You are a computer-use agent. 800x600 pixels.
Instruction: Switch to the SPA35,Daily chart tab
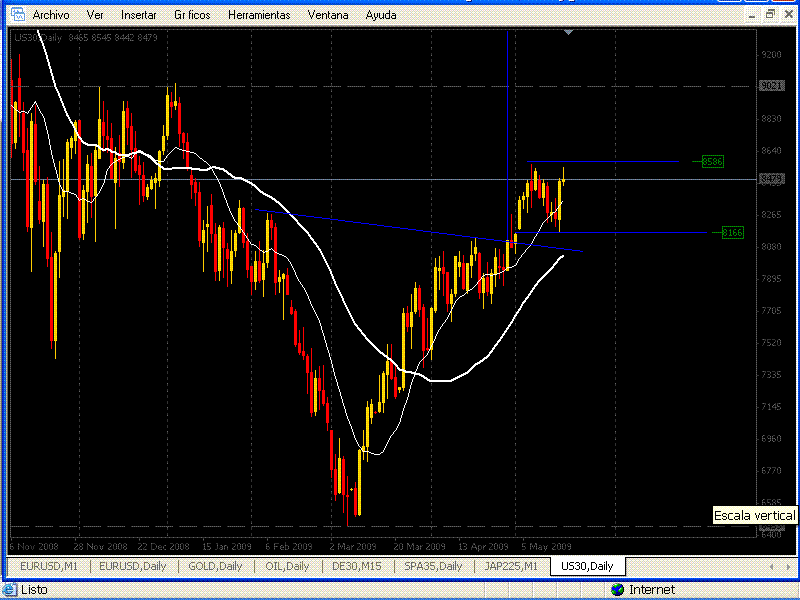tap(433, 566)
